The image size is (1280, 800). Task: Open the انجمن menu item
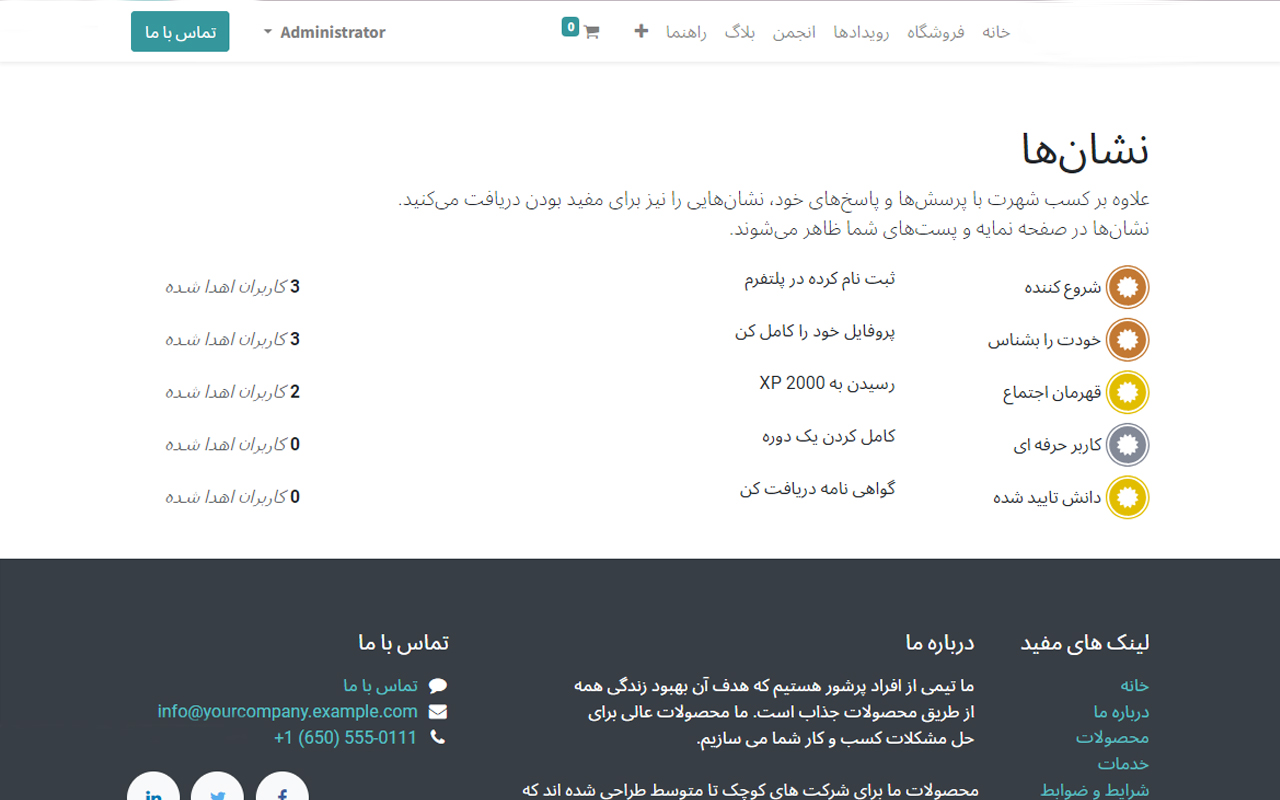(x=795, y=31)
